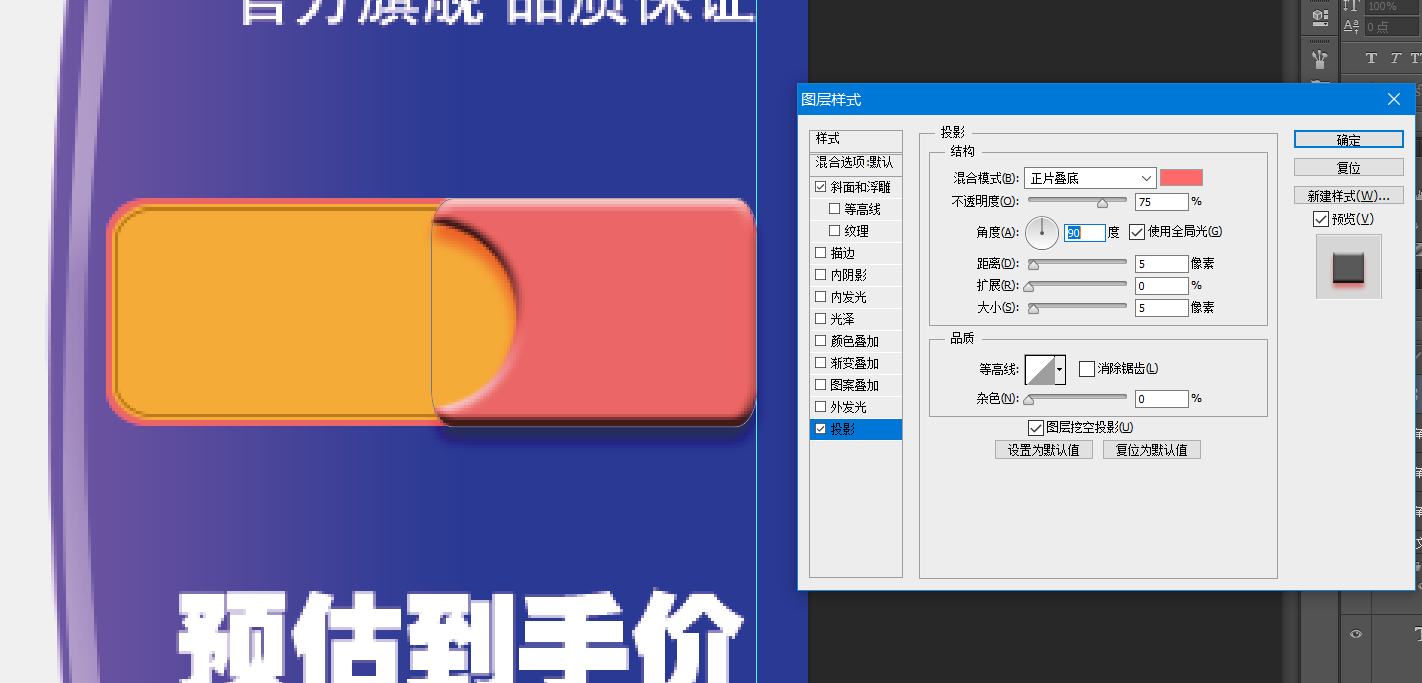
Task: Click the 大小 value field
Action: tap(1162, 308)
